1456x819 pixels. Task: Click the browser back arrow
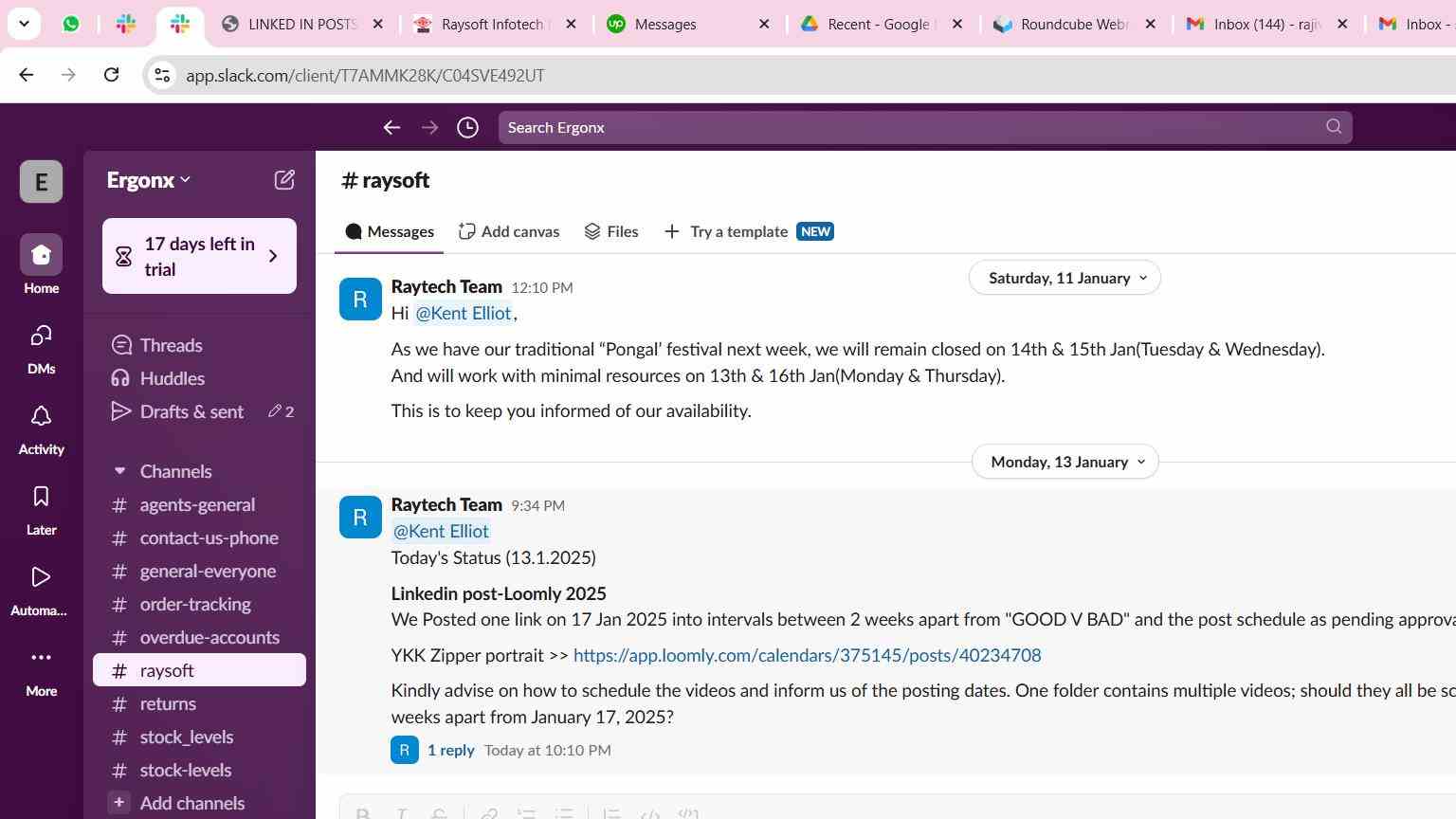pyautogui.click(x=27, y=75)
